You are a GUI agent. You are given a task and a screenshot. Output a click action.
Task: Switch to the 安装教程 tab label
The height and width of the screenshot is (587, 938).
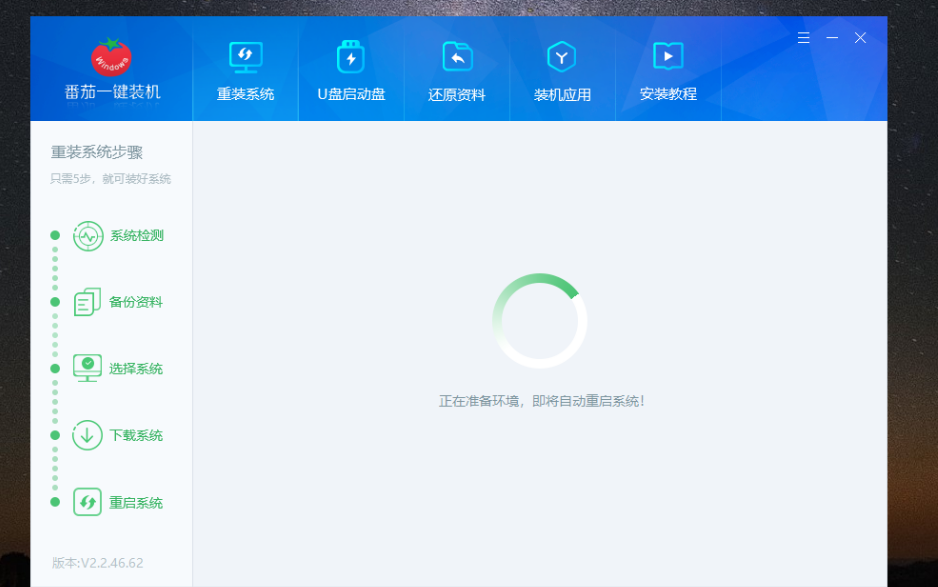668,94
